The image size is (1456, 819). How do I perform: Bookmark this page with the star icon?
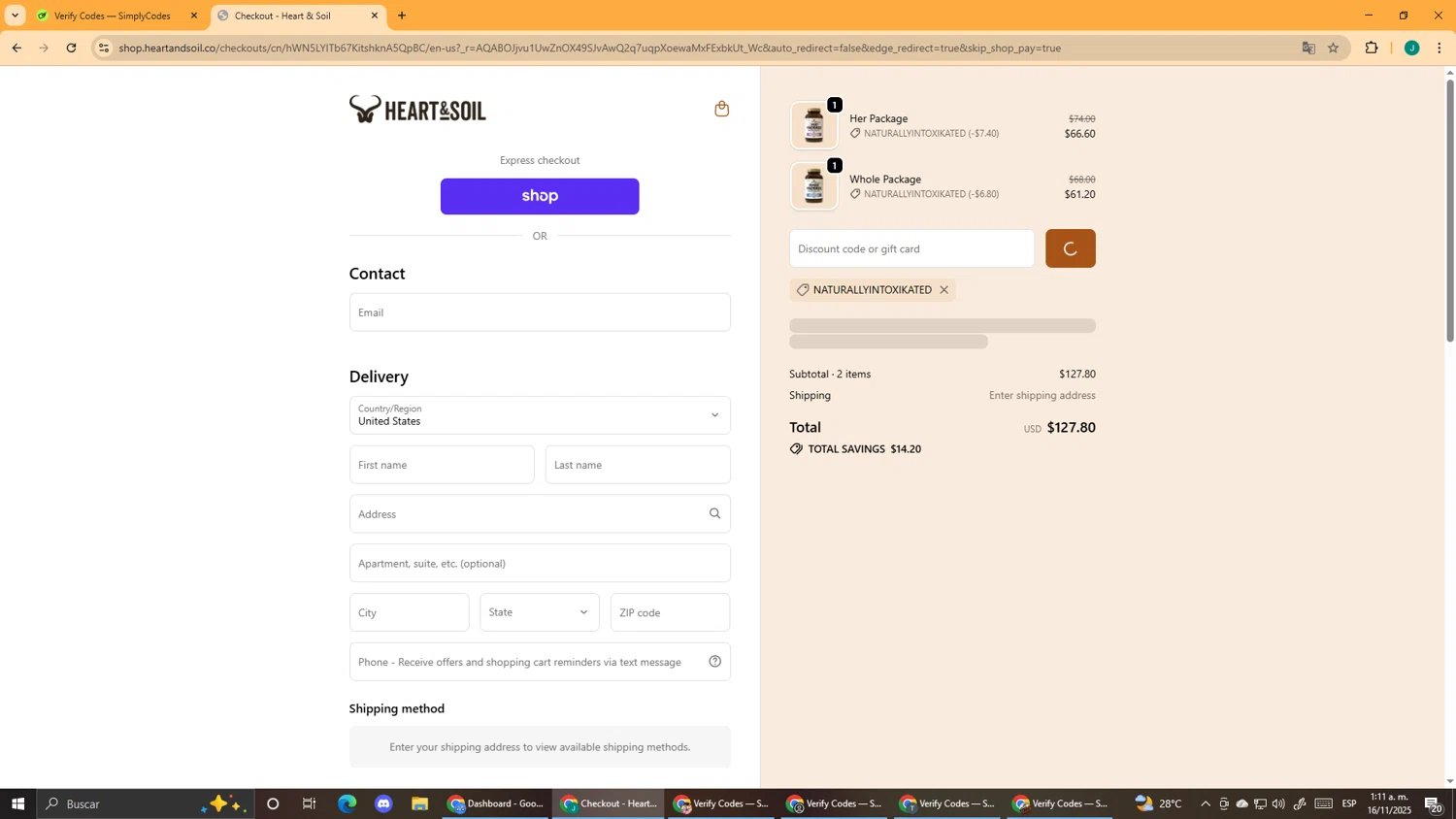click(x=1334, y=48)
